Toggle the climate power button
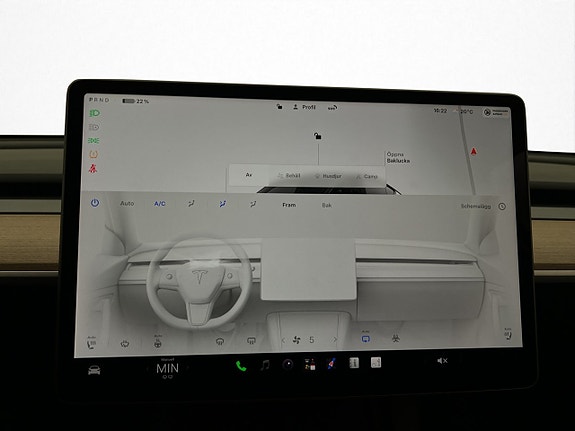575x431 pixels. coord(95,203)
